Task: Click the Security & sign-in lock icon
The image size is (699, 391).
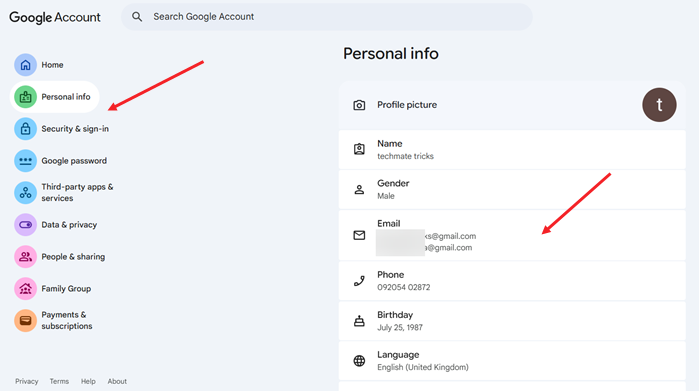Action: [25, 129]
